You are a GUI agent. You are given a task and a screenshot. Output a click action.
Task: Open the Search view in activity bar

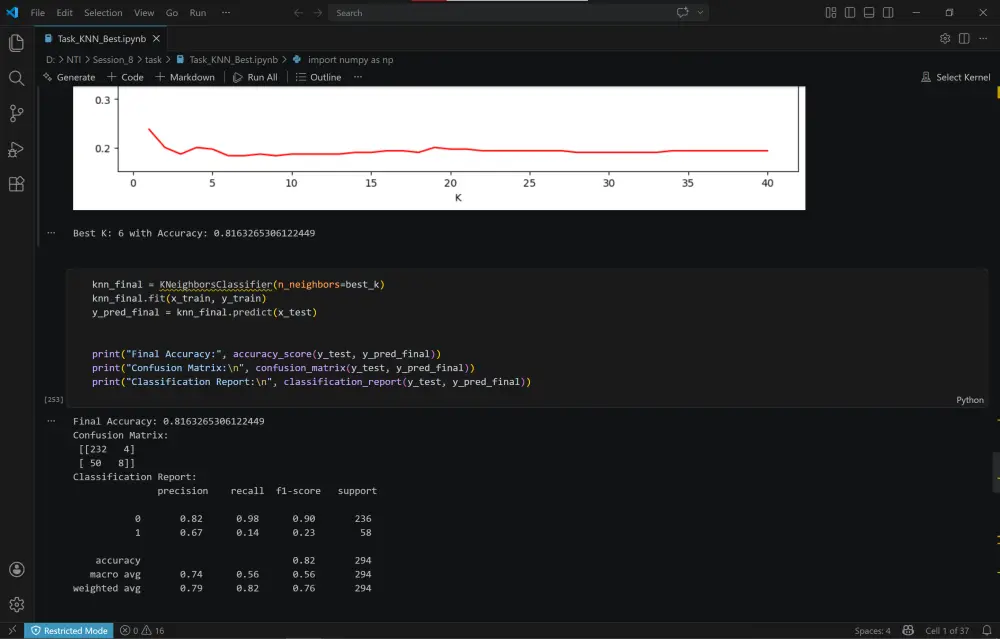click(x=17, y=78)
